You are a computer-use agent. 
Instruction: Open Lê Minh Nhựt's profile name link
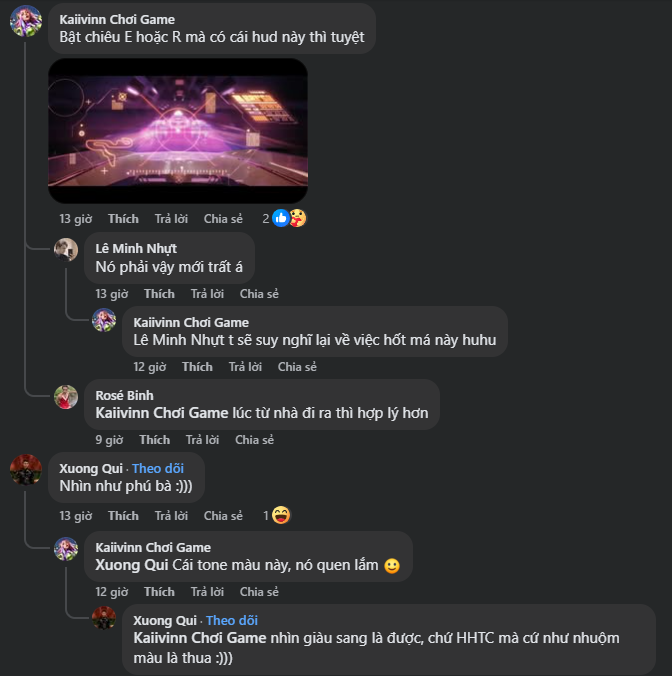(136, 248)
